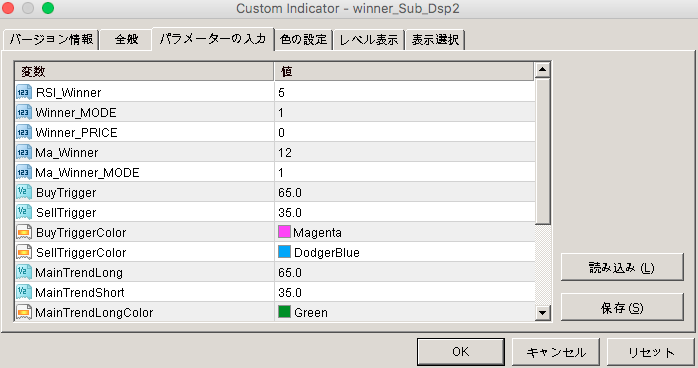Click the scrollbar down arrow
Screen dimensions: 698x368
point(542,313)
